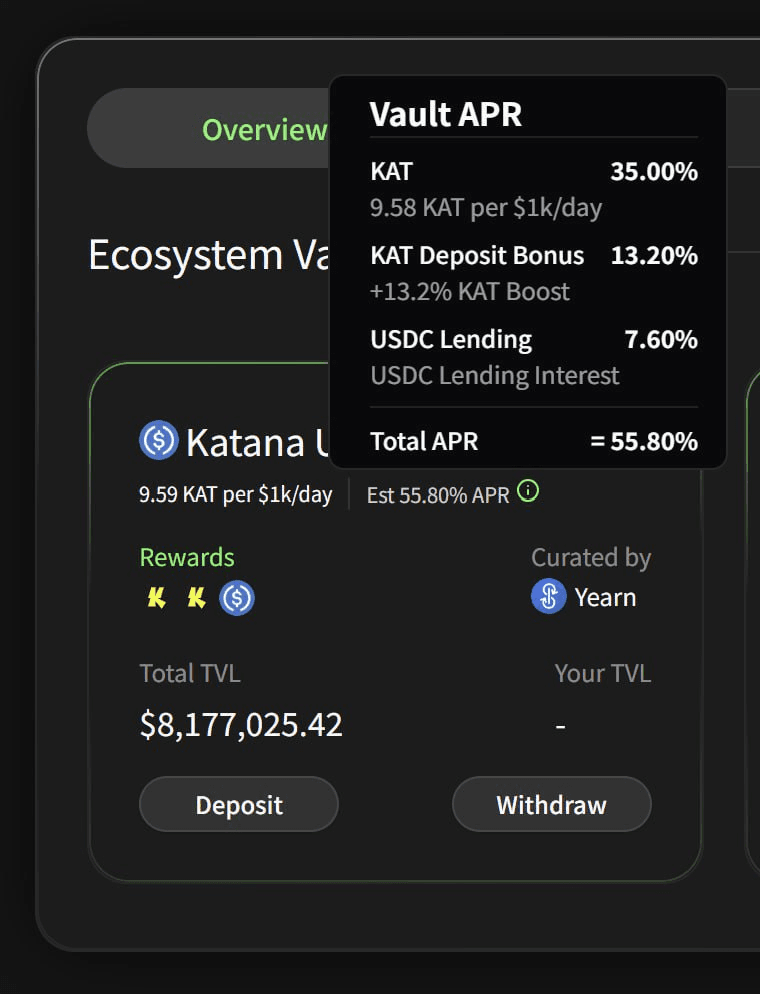The height and width of the screenshot is (994, 760).
Task: Click the KAT Deposit Bonus row
Action: coord(534,273)
